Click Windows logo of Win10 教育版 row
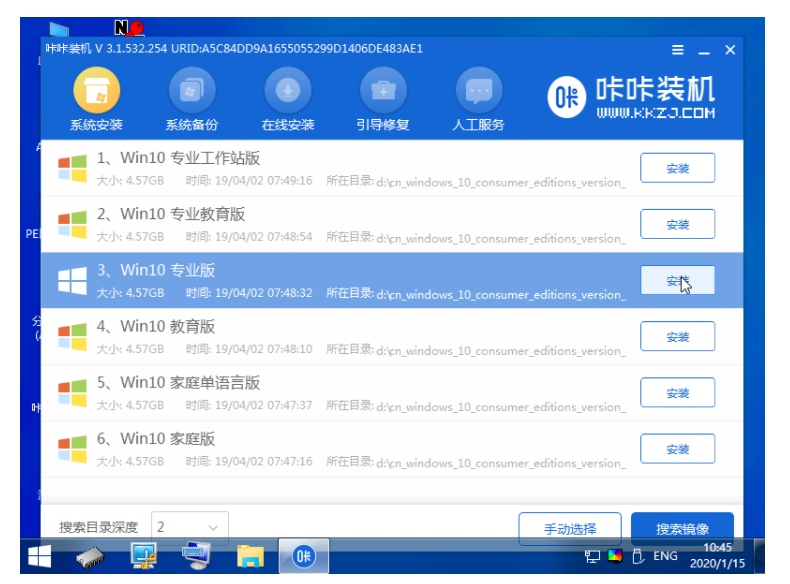 (x=72, y=337)
